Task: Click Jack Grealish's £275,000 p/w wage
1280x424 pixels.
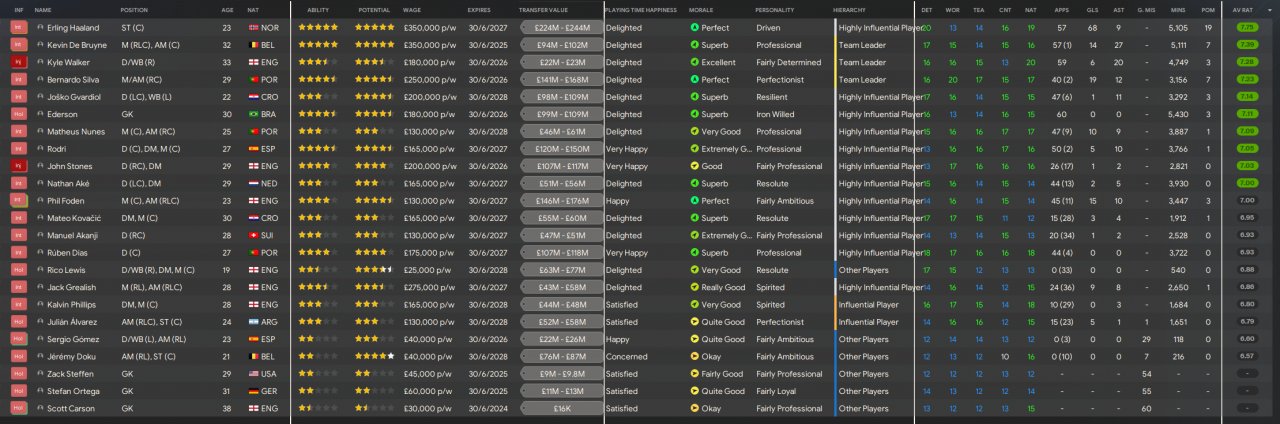Action: point(428,287)
